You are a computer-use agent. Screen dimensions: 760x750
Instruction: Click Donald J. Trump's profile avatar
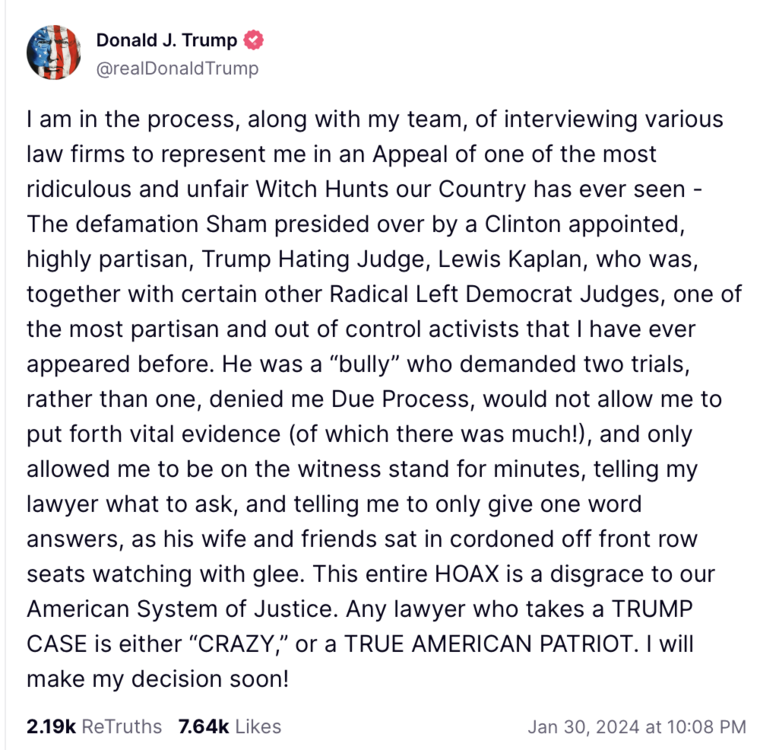click(52, 53)
